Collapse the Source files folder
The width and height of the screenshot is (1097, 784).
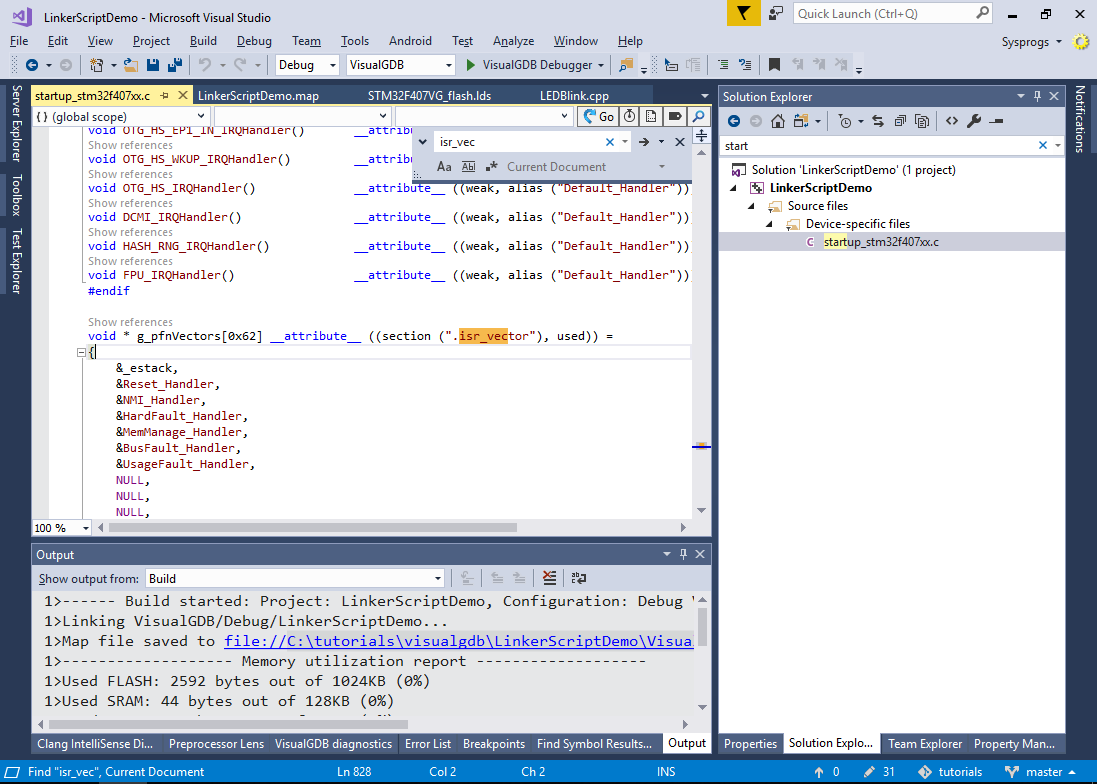click(x=751, y=206)
